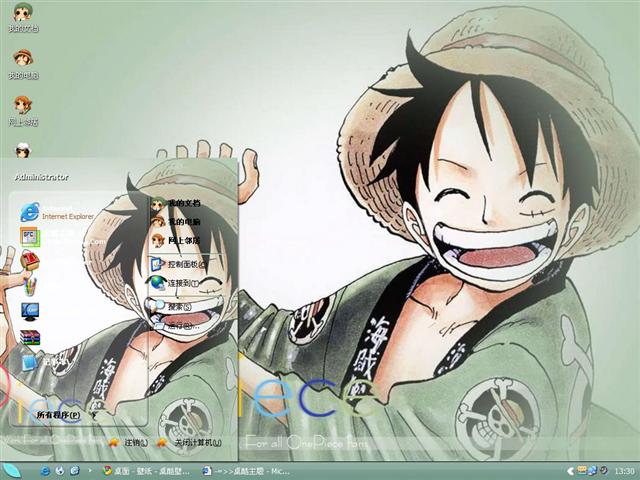Image resolution: width=640 pixels, height=480 pixels.
Task: Click the leaf-shaped Start button
Action: [x=11, y=471]
